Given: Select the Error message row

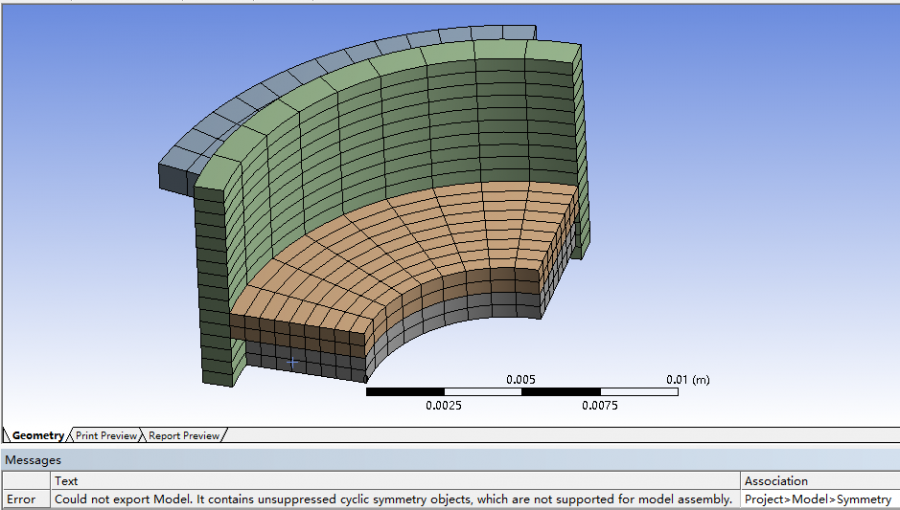Looking at the screenshot, I should pyautogui.click(x=451, y=499).
